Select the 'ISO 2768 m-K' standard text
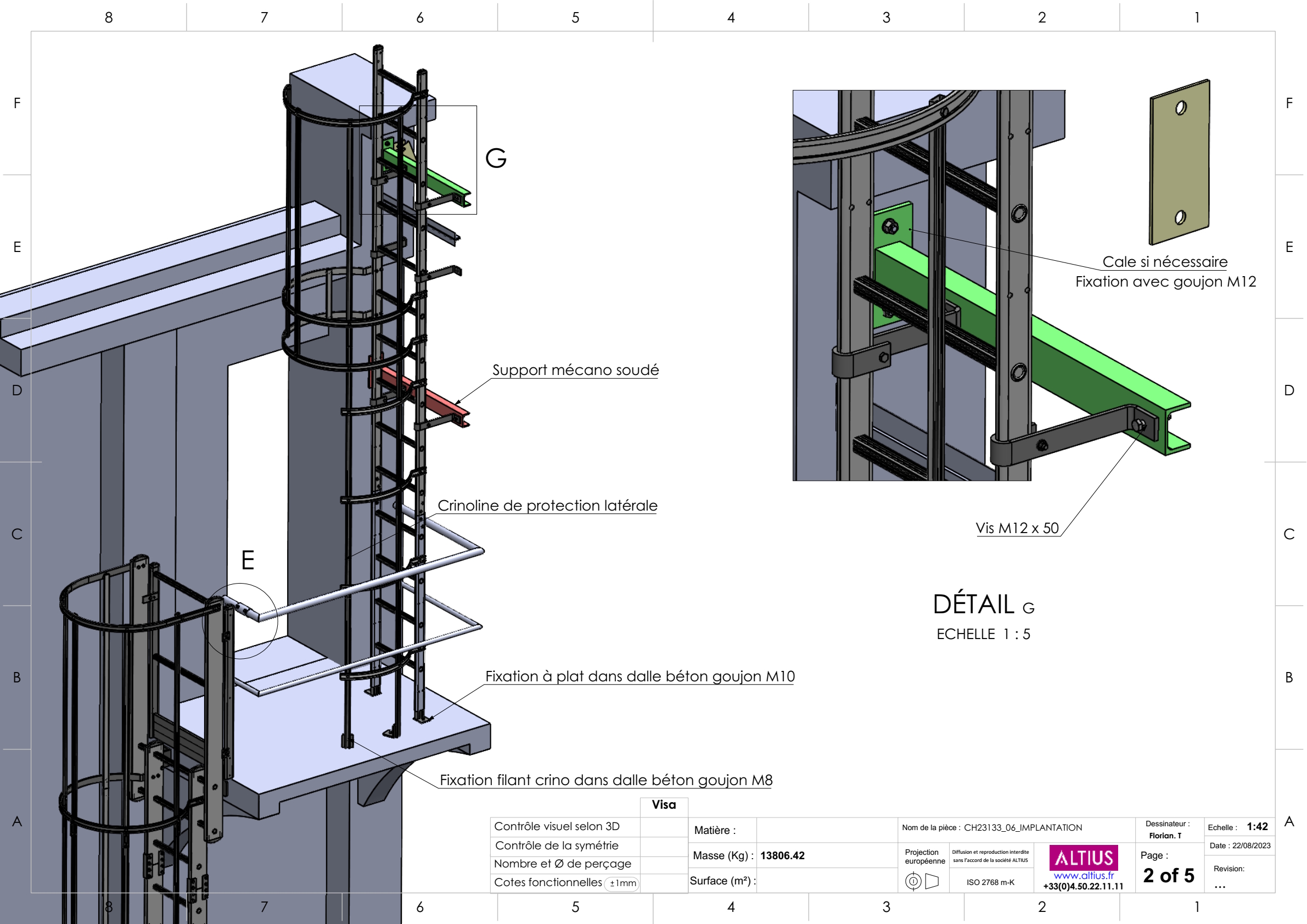This screenshot has width=1307, height=924. coord(990,882)
